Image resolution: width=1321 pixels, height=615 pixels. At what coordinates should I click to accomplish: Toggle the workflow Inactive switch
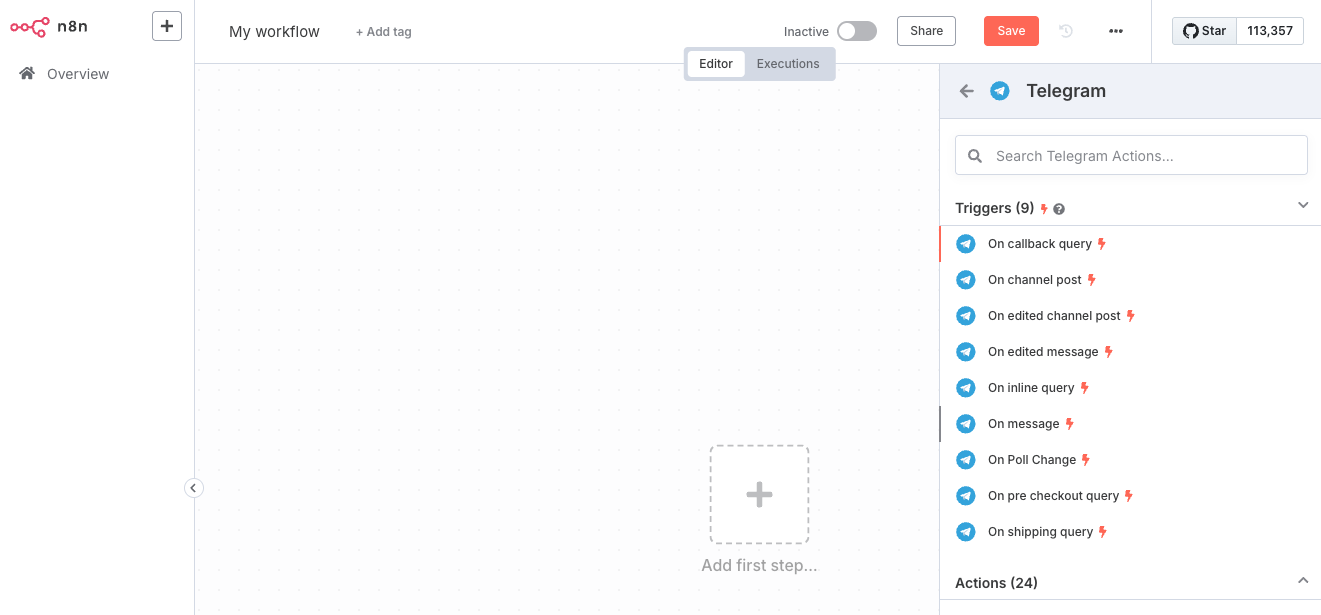(x=856, y=31)
